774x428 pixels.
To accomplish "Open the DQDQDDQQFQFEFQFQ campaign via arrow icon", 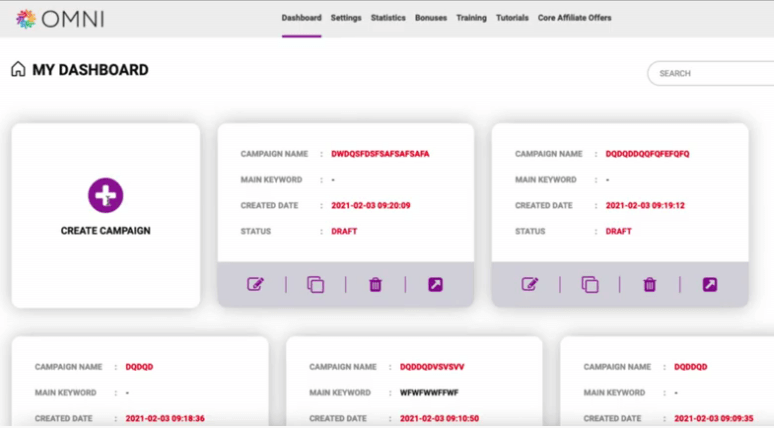I will (x=710, y=284).
